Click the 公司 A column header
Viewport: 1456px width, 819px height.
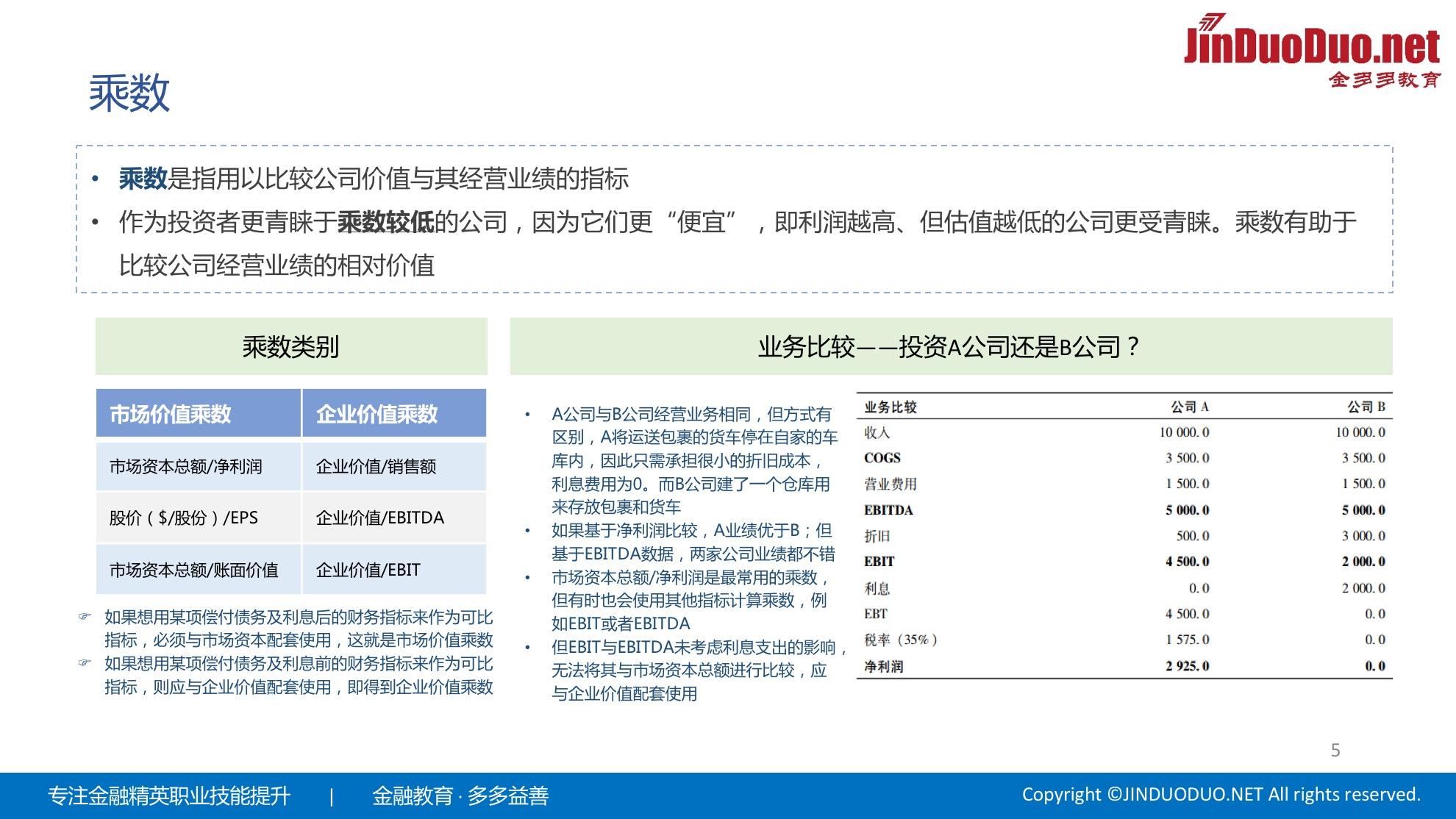pyautogui.click(x=1190, y=407)
